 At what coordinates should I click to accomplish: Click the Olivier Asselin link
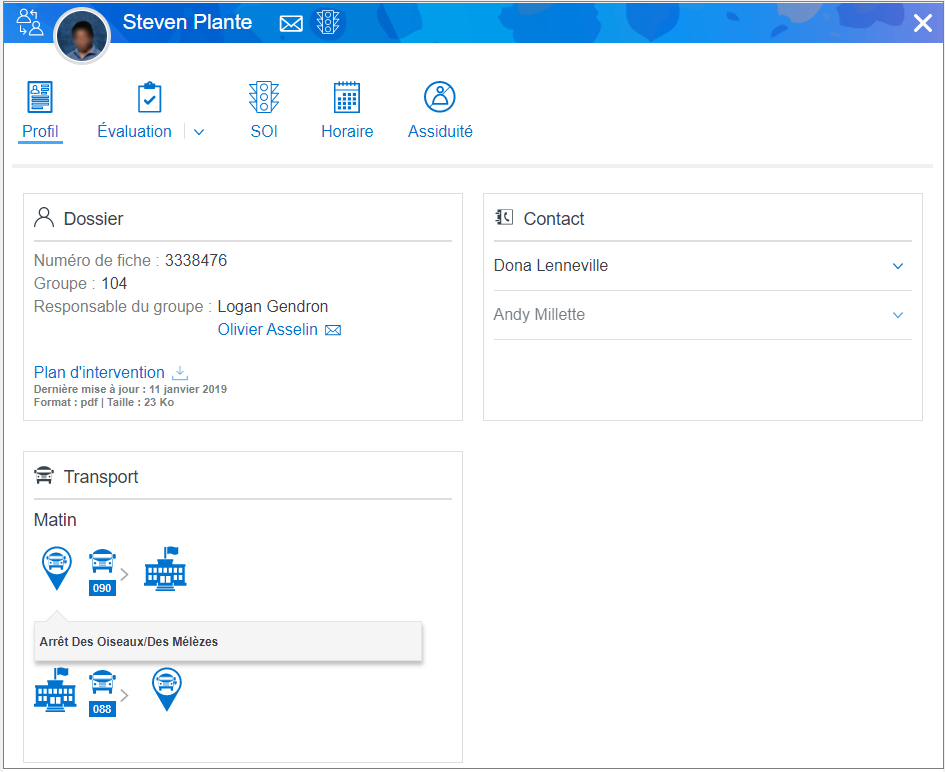coord(267,330)
